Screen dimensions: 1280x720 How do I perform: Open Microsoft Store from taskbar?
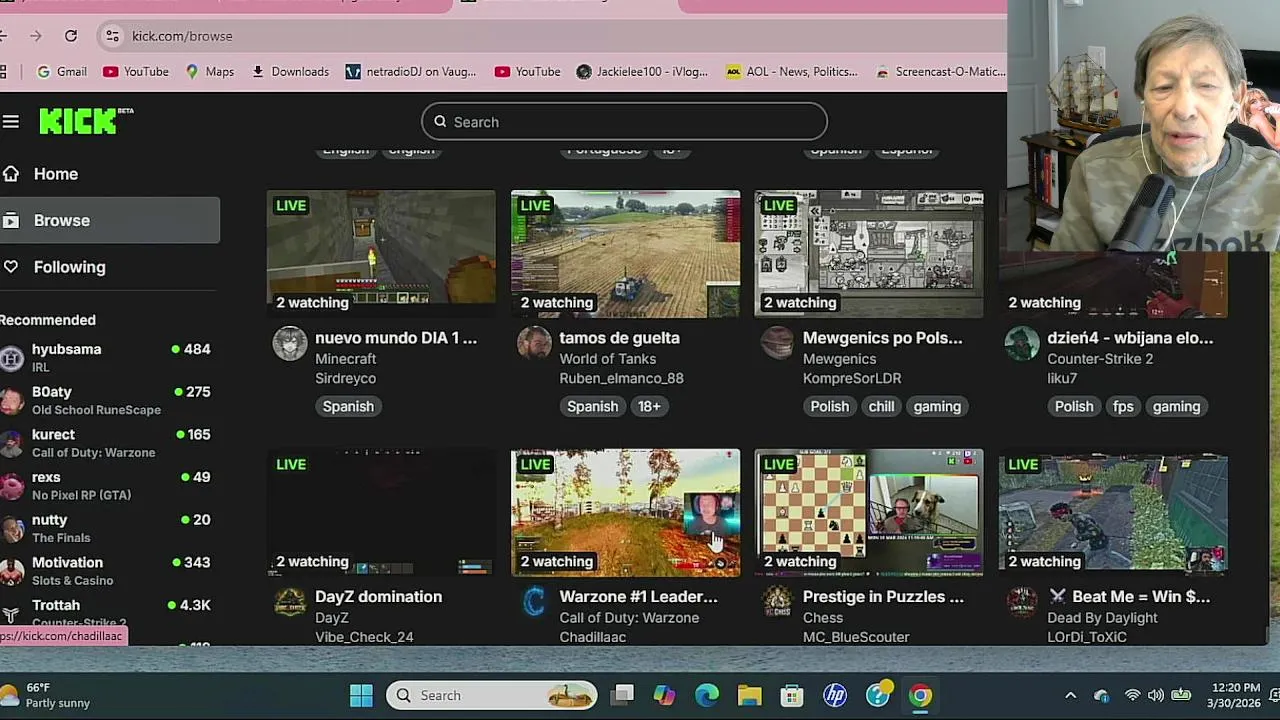[x=792, y=695]
